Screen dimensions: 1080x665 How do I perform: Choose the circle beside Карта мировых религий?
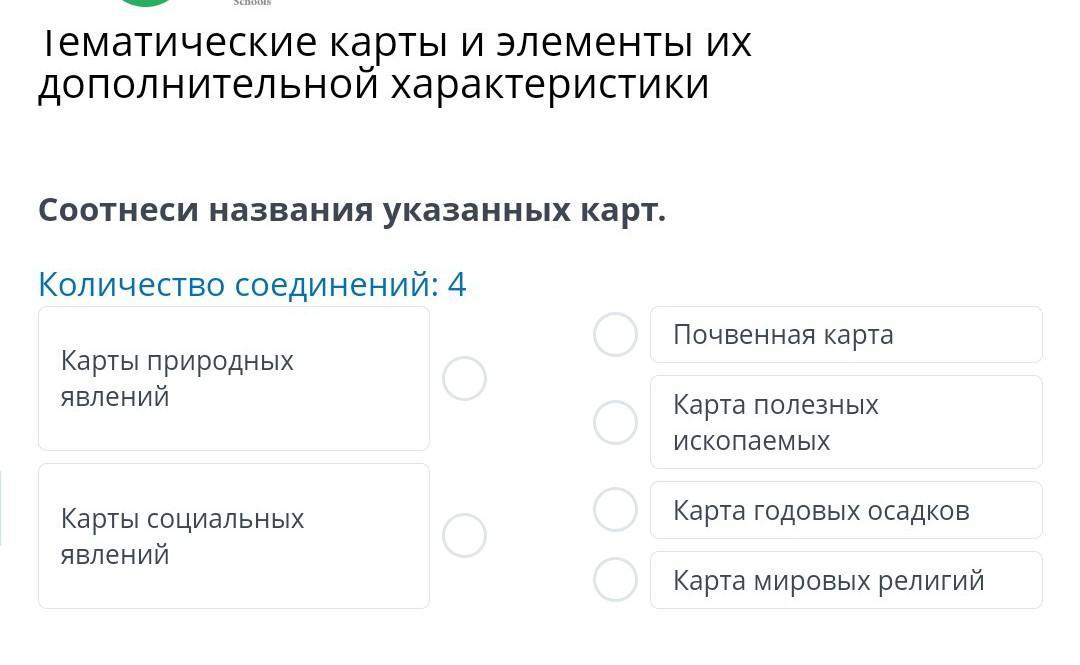[x=615, y=580]
